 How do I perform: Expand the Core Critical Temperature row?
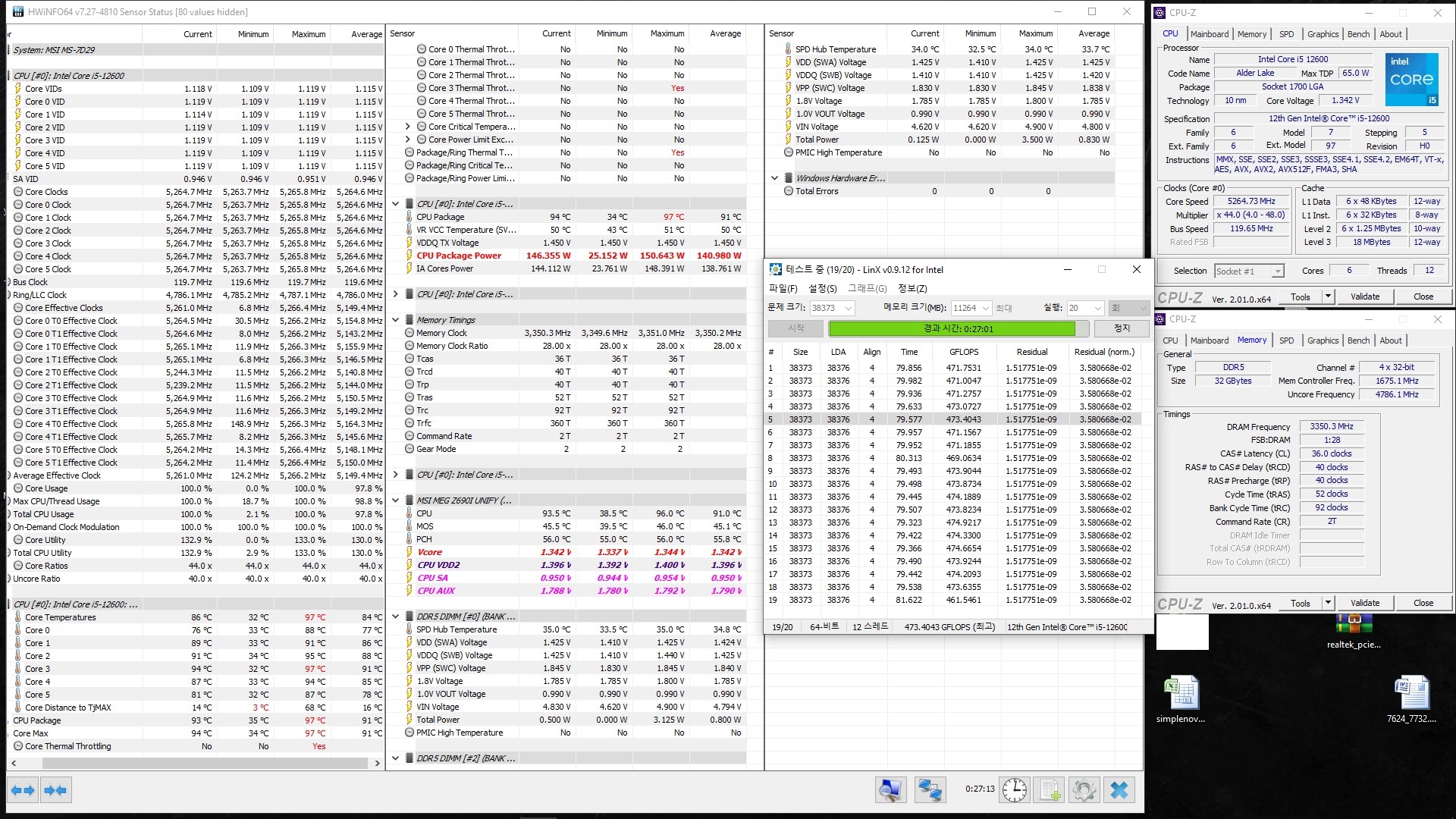point(407,127)
